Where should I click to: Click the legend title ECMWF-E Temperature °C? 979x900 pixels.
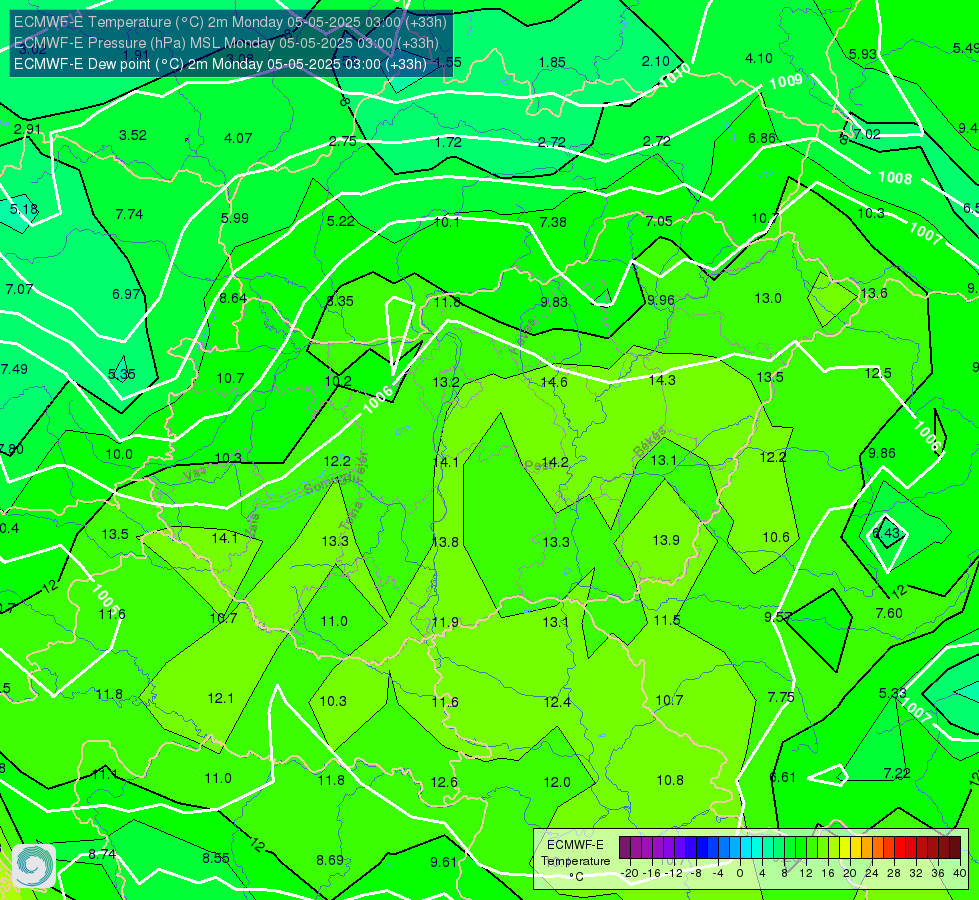tap(575, 861)
